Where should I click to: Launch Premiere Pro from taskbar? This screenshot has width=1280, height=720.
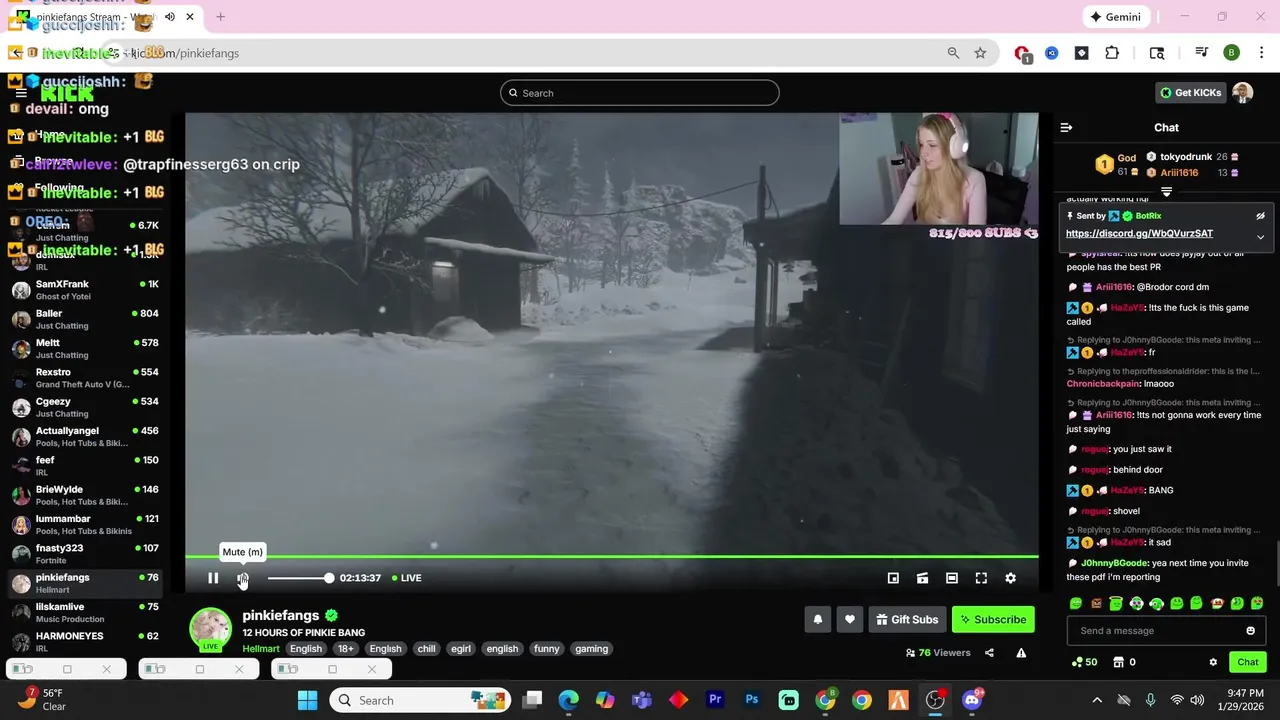tap(715, 700)
